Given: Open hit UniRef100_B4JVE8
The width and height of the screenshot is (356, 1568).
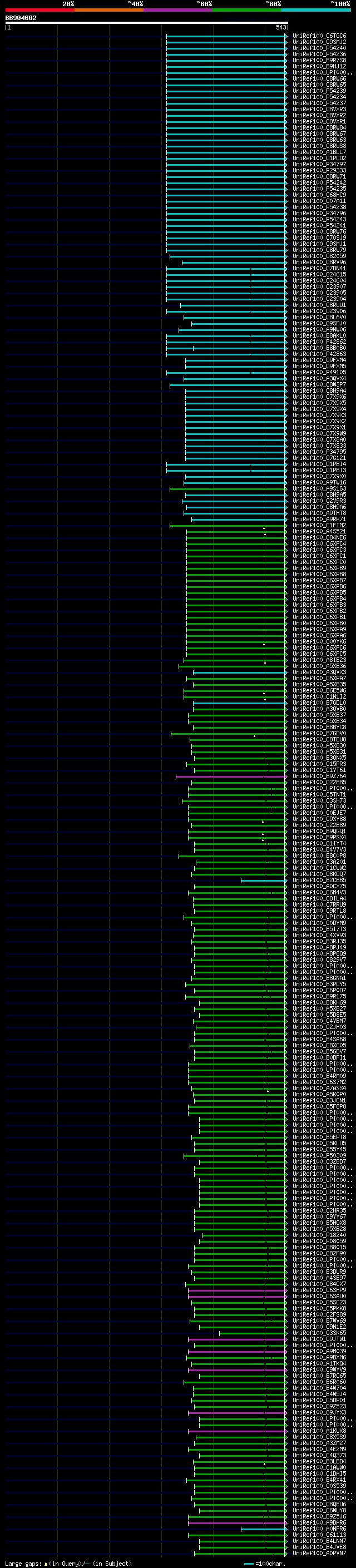Looking at the screenshot, I should [319, 1547].
